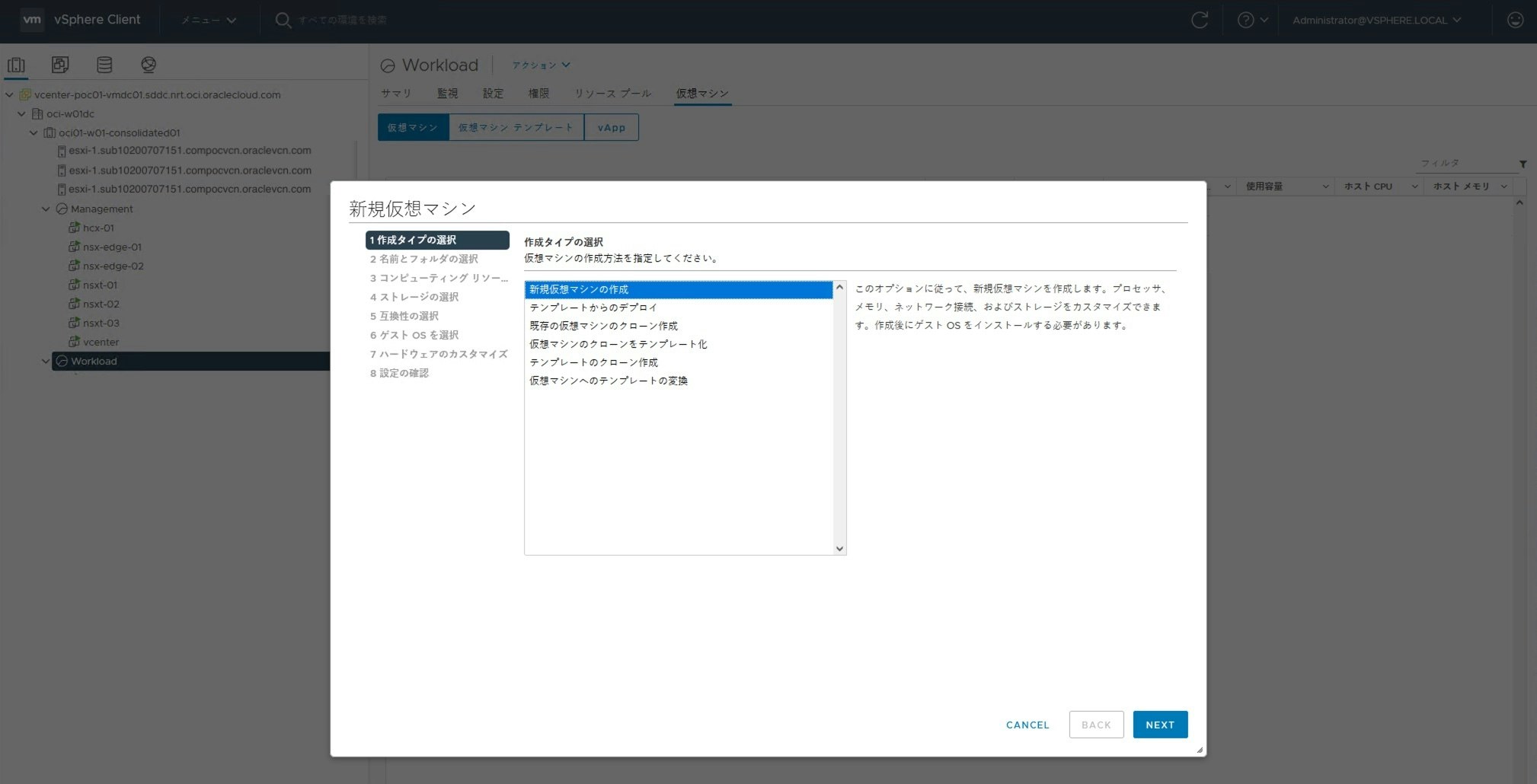This screenshot has height=784, width=1537.
Task: Click the CANCEL button in the dialog
Action: (x=1027, y=725)
